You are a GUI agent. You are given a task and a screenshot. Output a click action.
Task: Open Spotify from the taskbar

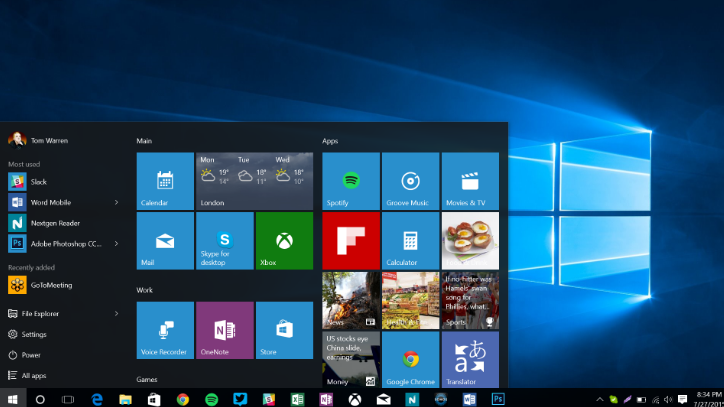[211, 399]
